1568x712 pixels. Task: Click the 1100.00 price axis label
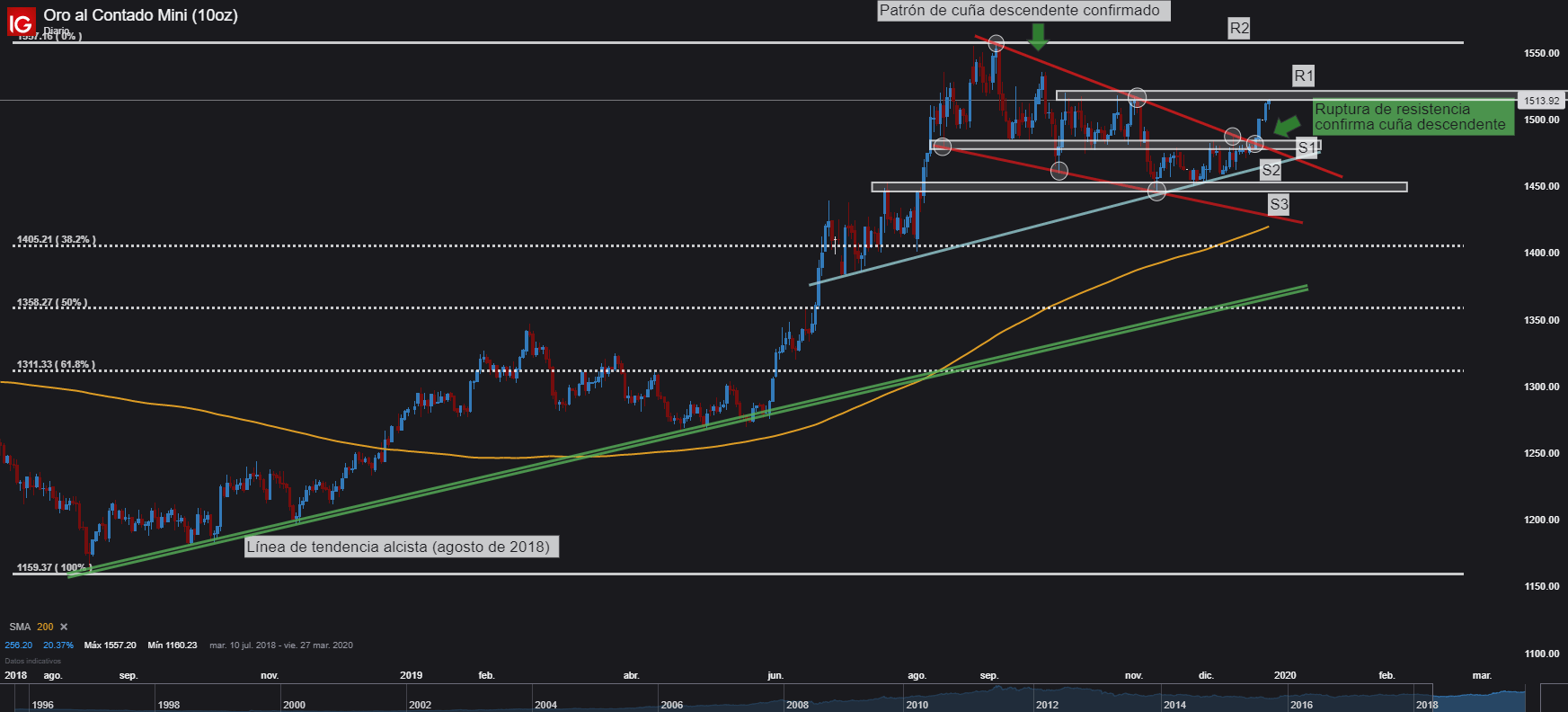1541,654
